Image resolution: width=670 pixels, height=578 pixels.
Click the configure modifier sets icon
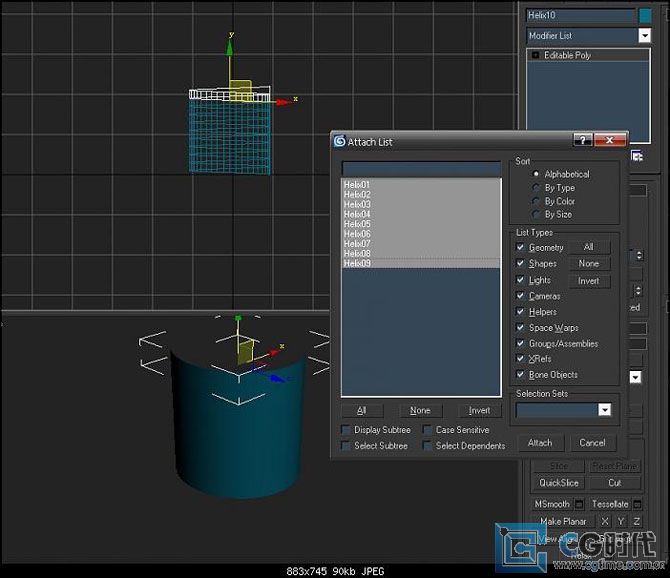click(637, 156)
